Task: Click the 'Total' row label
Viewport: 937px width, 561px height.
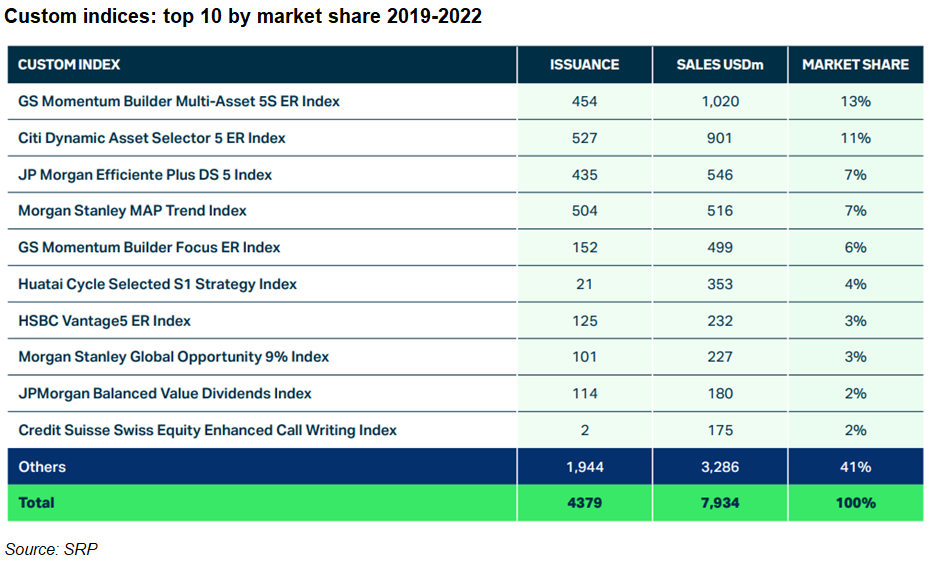Action: pyautogui.click(x=36, y=503)
